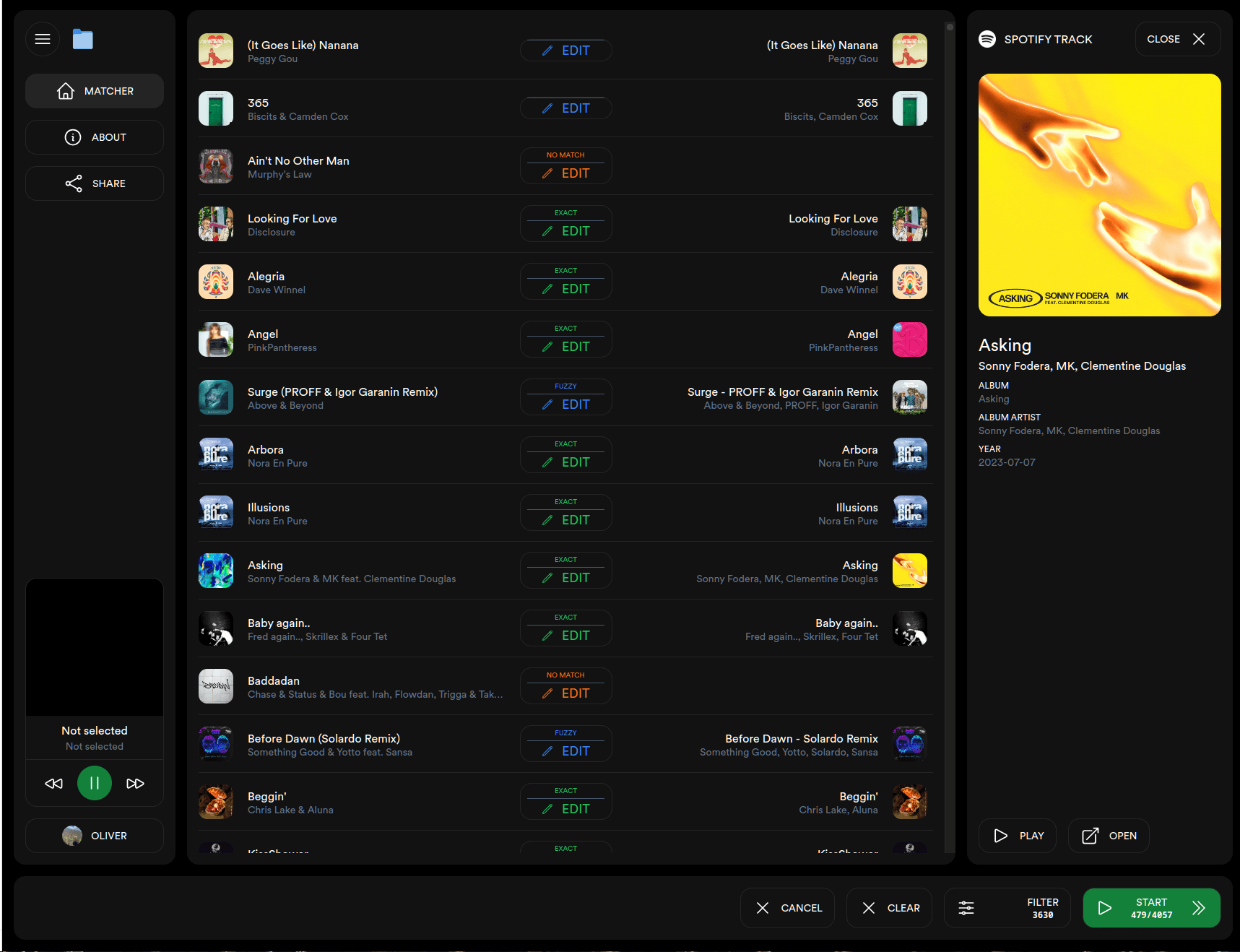
Task: Play the Asking Spotify track
Action: (x=1018, y=836)
